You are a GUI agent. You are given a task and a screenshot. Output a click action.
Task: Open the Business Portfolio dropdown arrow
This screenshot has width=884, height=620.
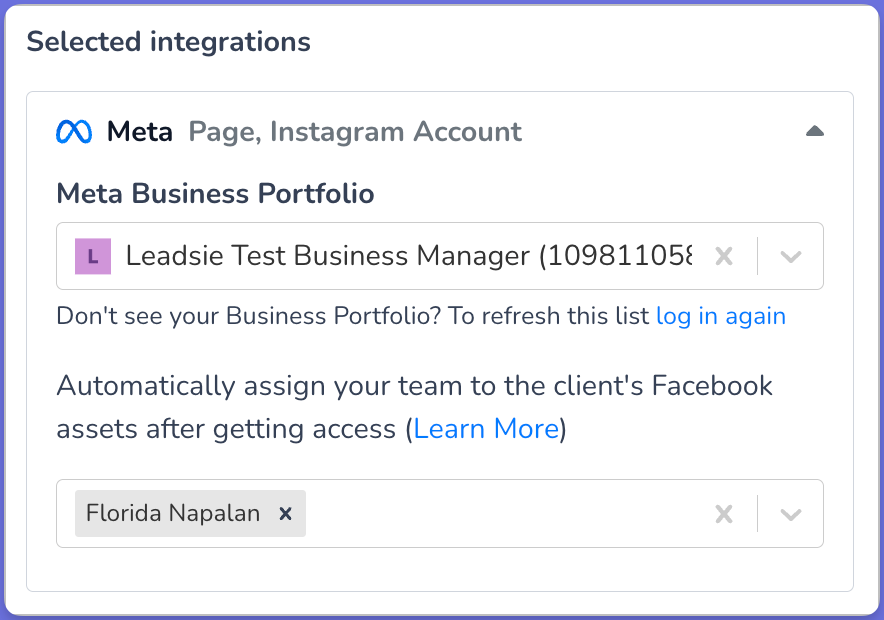coord(791,257)
